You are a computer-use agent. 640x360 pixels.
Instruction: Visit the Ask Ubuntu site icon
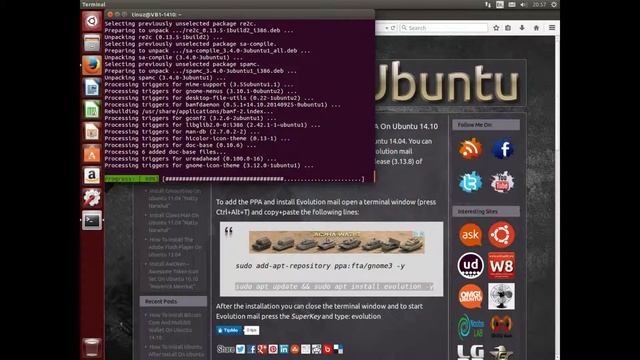pyautogui.click(x=470, y=235)
